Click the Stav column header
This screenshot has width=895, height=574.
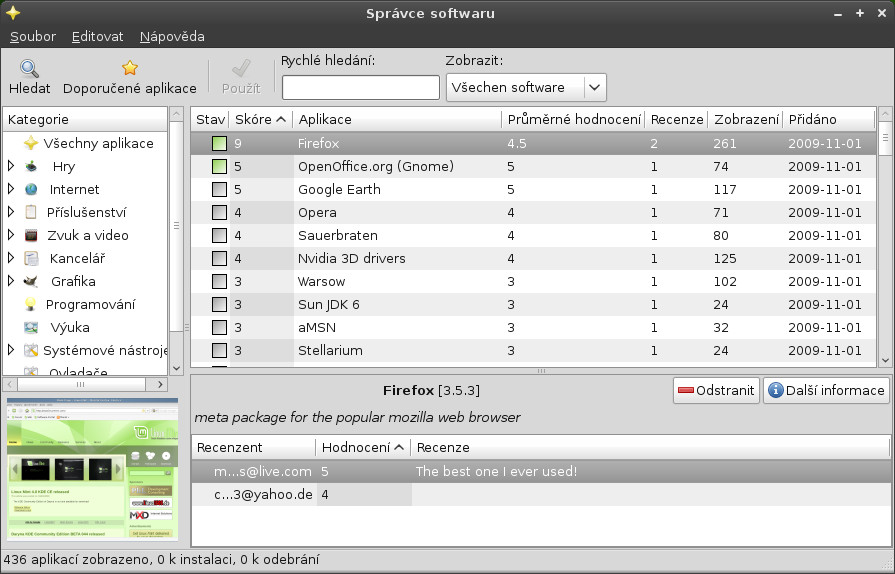point(209,119)
